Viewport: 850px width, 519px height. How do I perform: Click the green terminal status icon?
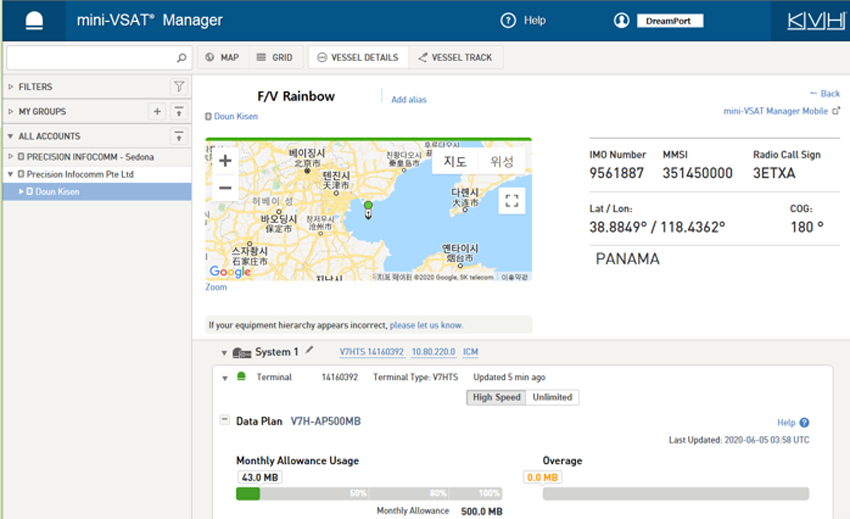click(x=241, y=376)
